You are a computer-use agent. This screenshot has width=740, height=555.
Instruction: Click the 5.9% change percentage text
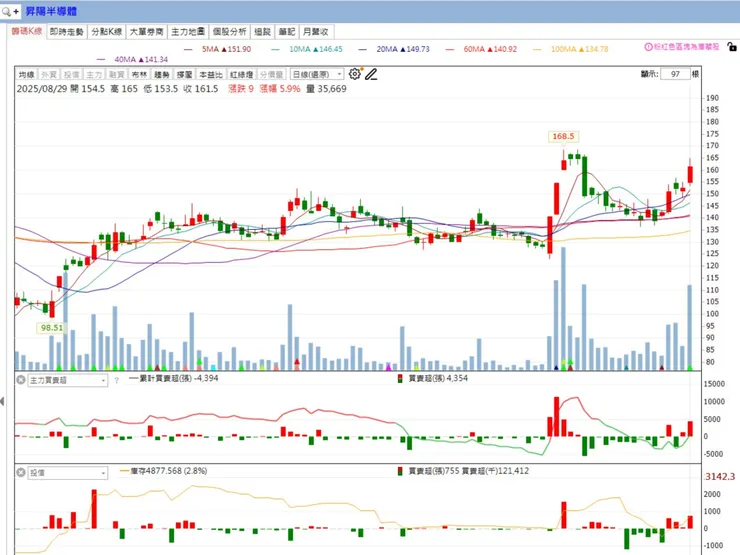(289, 89)
